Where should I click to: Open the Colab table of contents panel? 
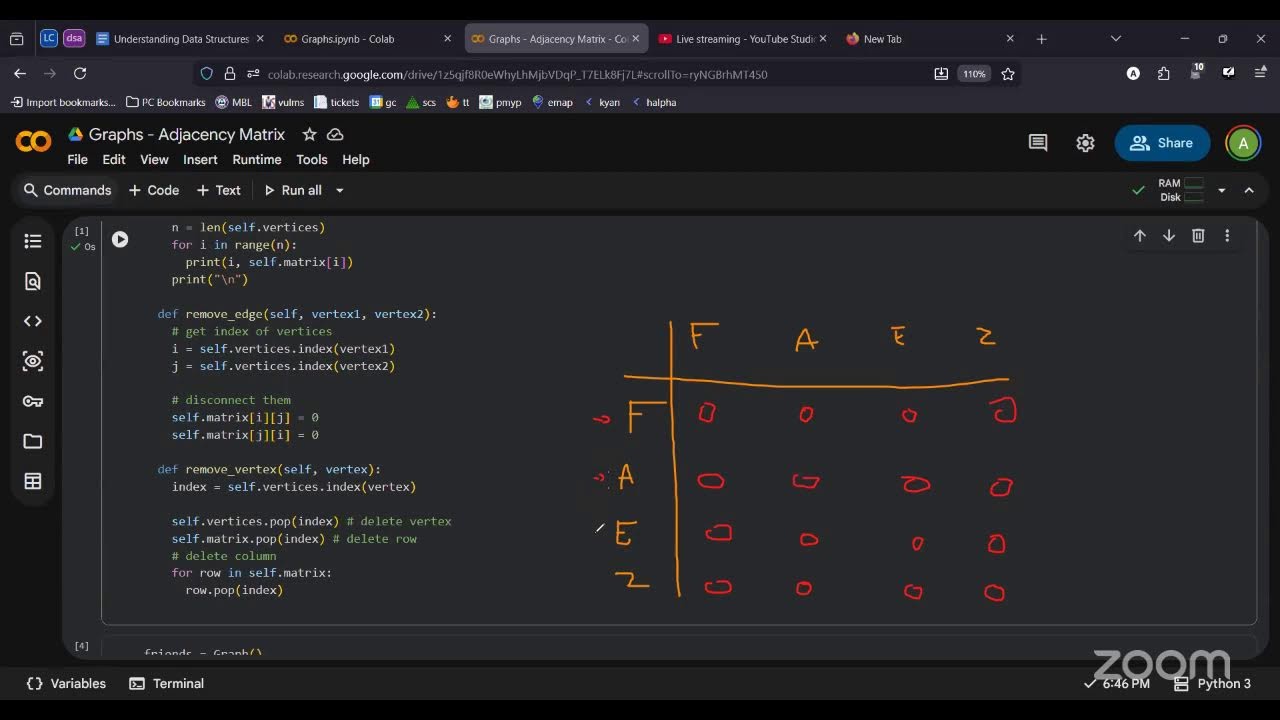(33, 241)
